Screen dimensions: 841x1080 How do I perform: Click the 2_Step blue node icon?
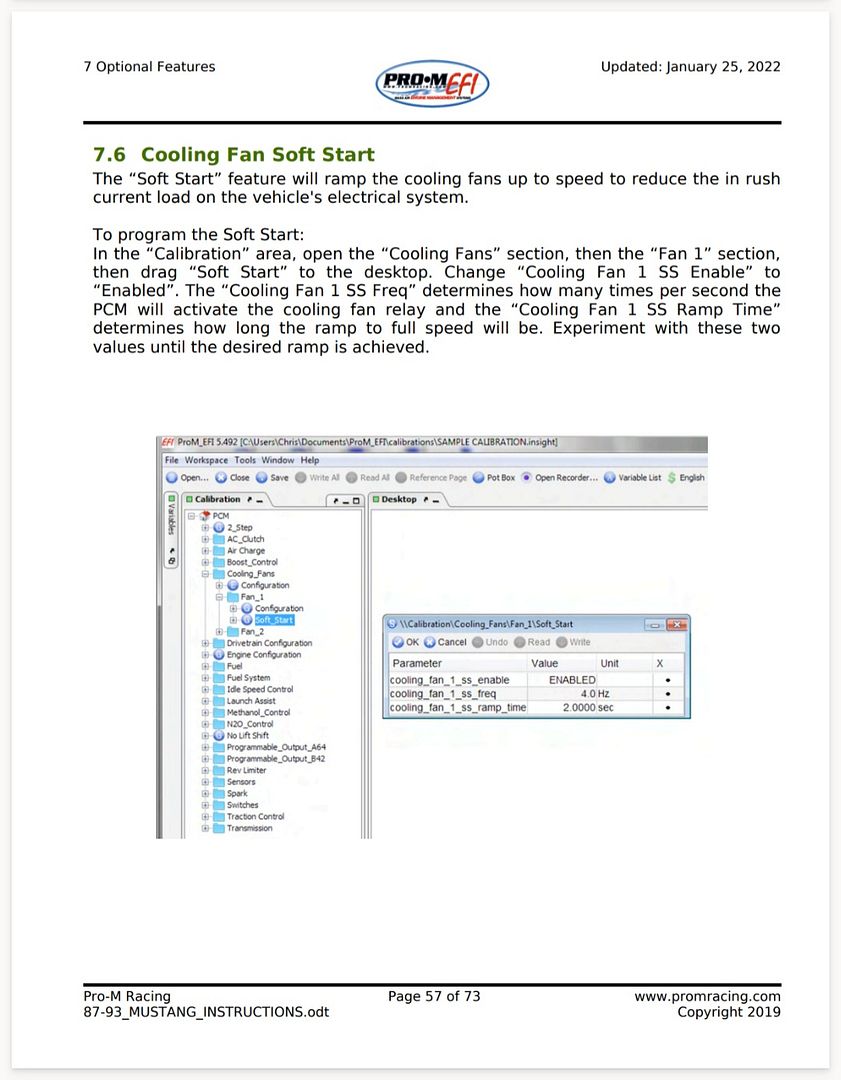(x=219, y=528)
